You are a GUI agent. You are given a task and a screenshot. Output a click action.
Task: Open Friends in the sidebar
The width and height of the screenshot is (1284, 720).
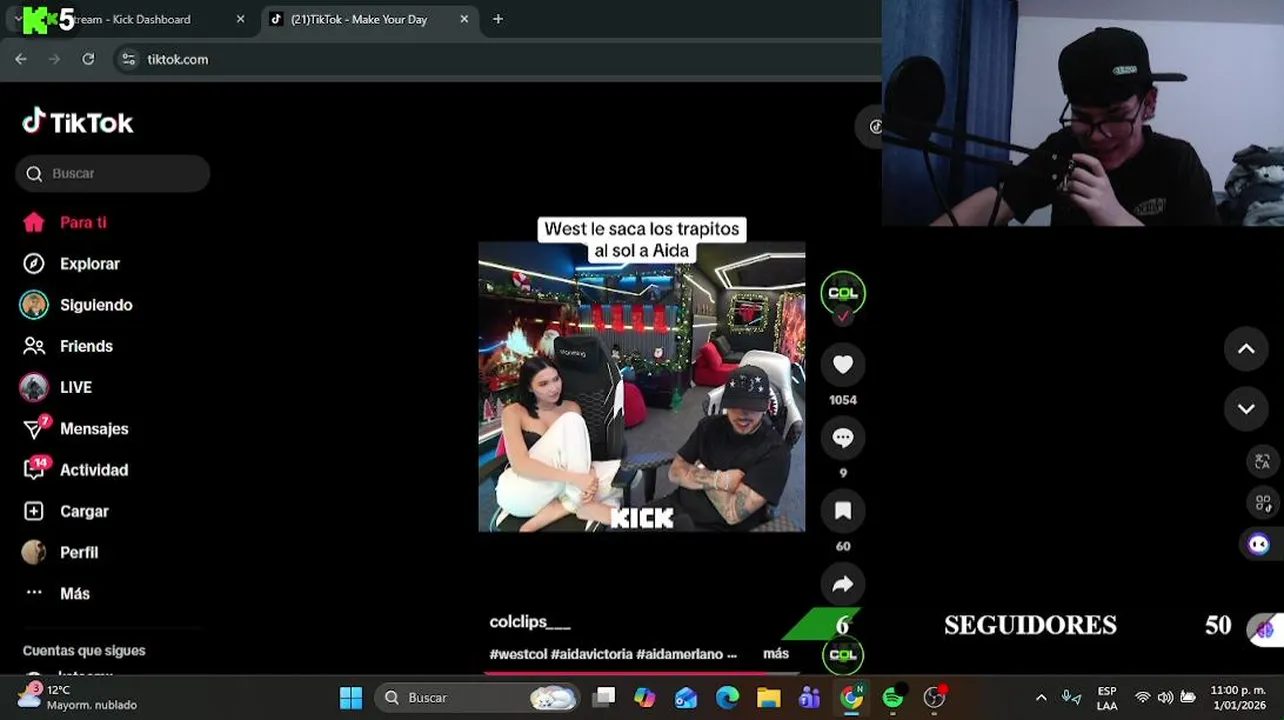click(x=68, y=346)
